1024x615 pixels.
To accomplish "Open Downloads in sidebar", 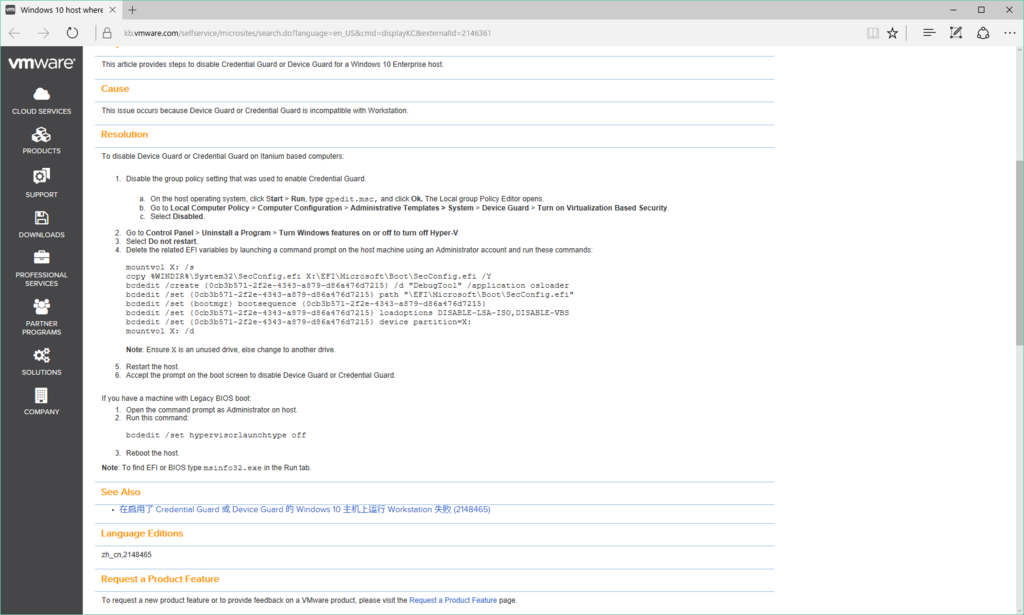I will click(x=41, y=224).
